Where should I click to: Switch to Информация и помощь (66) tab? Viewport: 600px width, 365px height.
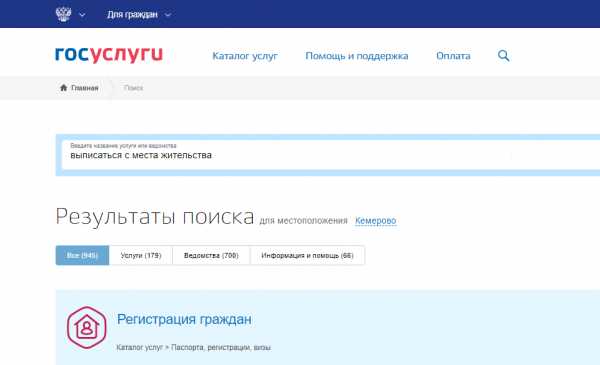pos(307,255)
